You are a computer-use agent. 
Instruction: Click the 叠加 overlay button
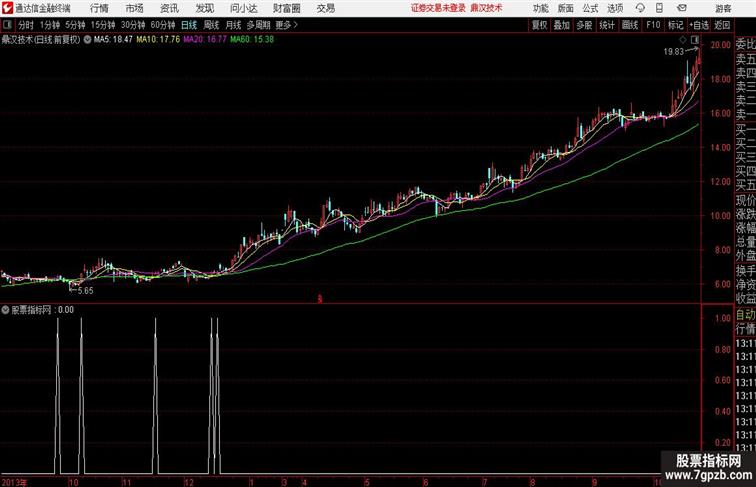pyautogui.click(x=562, y=25)
